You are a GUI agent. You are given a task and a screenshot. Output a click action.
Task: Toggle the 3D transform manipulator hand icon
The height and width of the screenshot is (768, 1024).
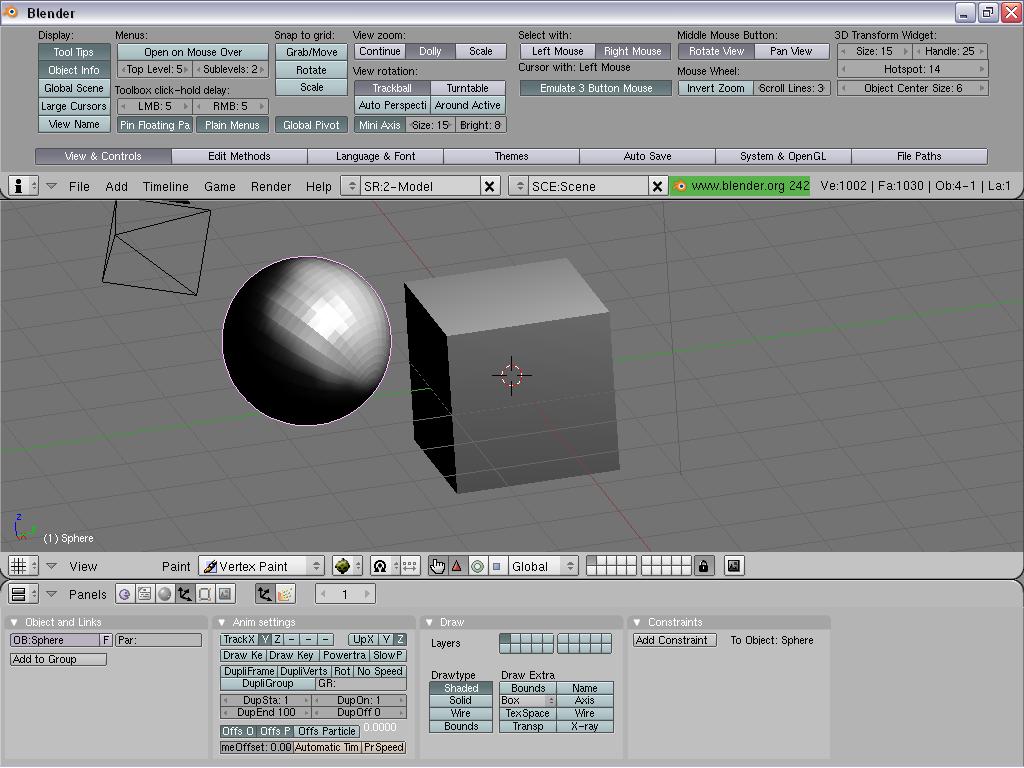click(x=437, y=566)
